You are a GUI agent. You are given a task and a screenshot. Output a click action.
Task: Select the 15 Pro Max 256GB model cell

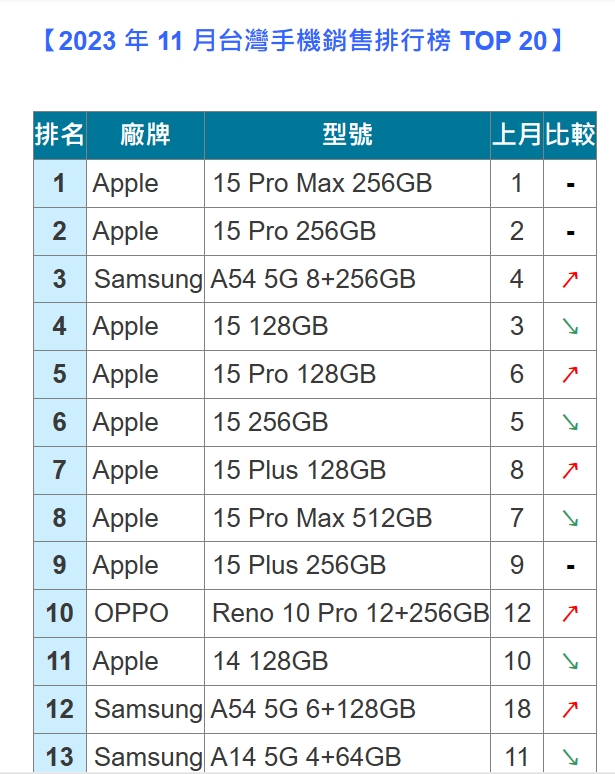pos(322,183)
